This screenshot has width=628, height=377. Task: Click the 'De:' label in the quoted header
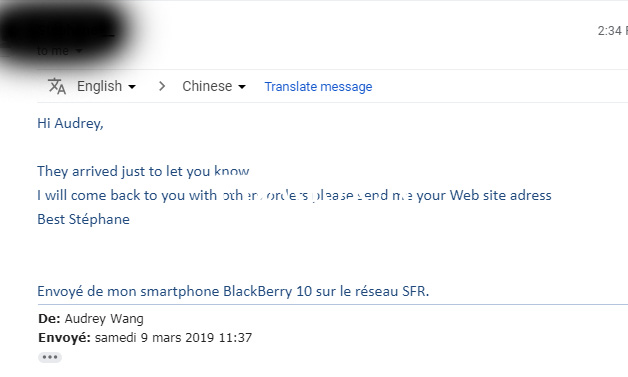[x=49, y=319]
